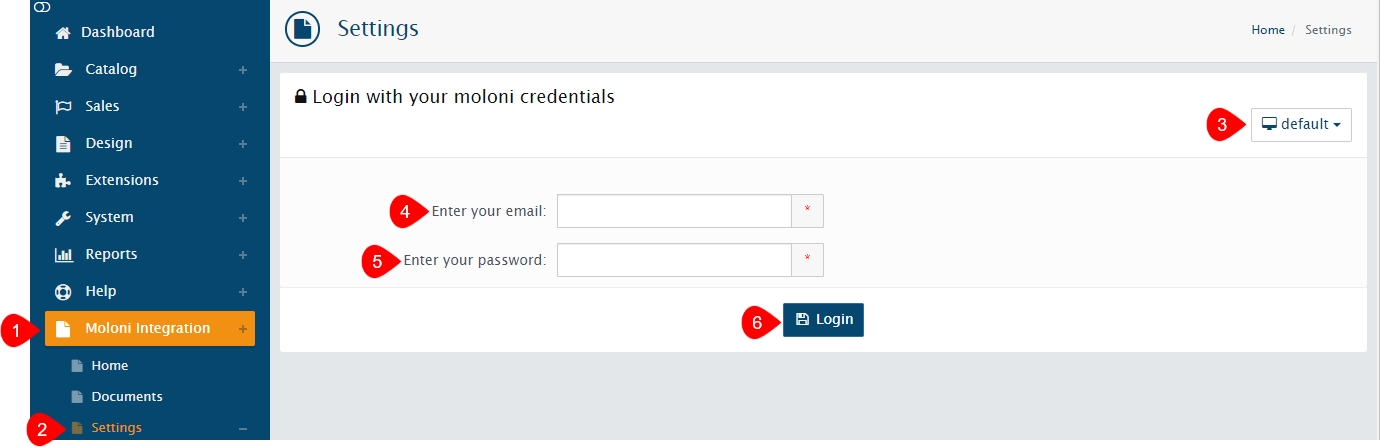The image size is (1380, 447).
Task: Click the Design document icon
Action: tap(63, 144)
